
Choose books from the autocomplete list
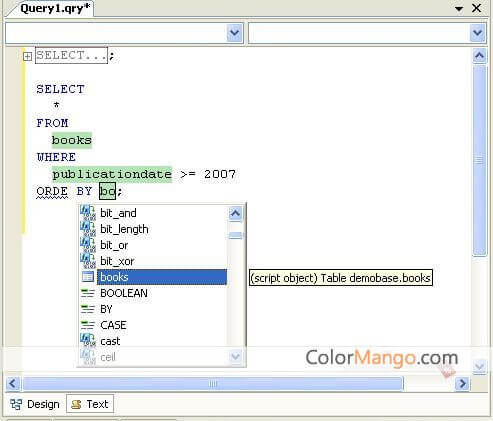pyautogui.click(x=162, y=277)
